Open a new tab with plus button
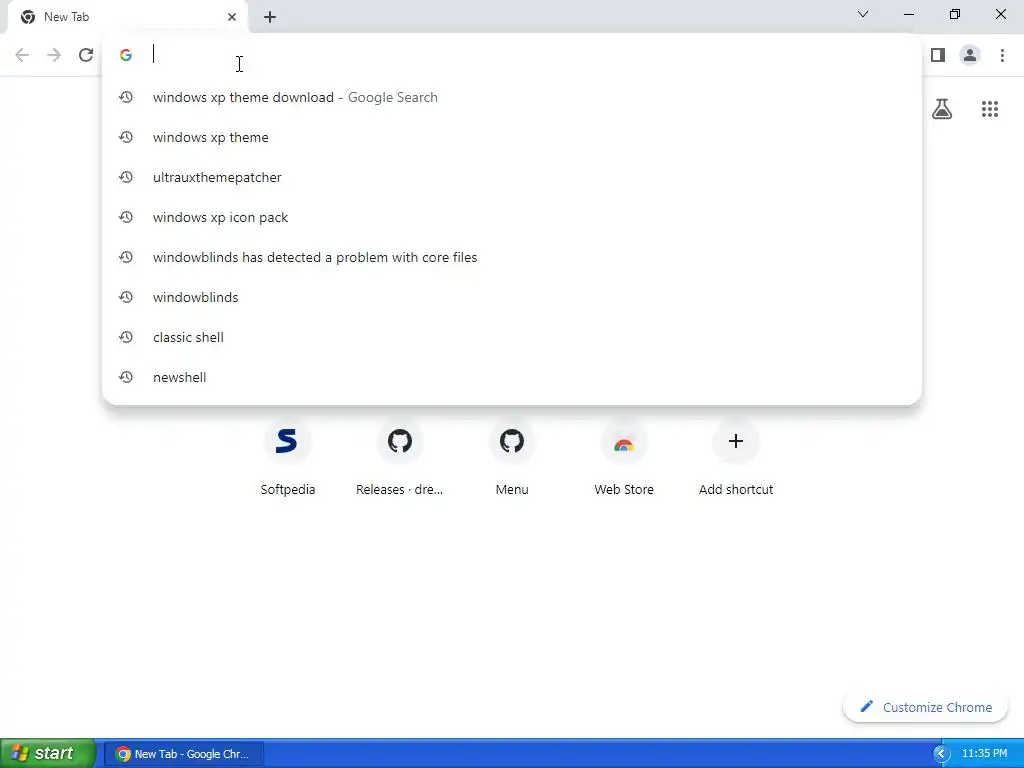This screenshot has height=768, width=1024. [x=270, y=17]
